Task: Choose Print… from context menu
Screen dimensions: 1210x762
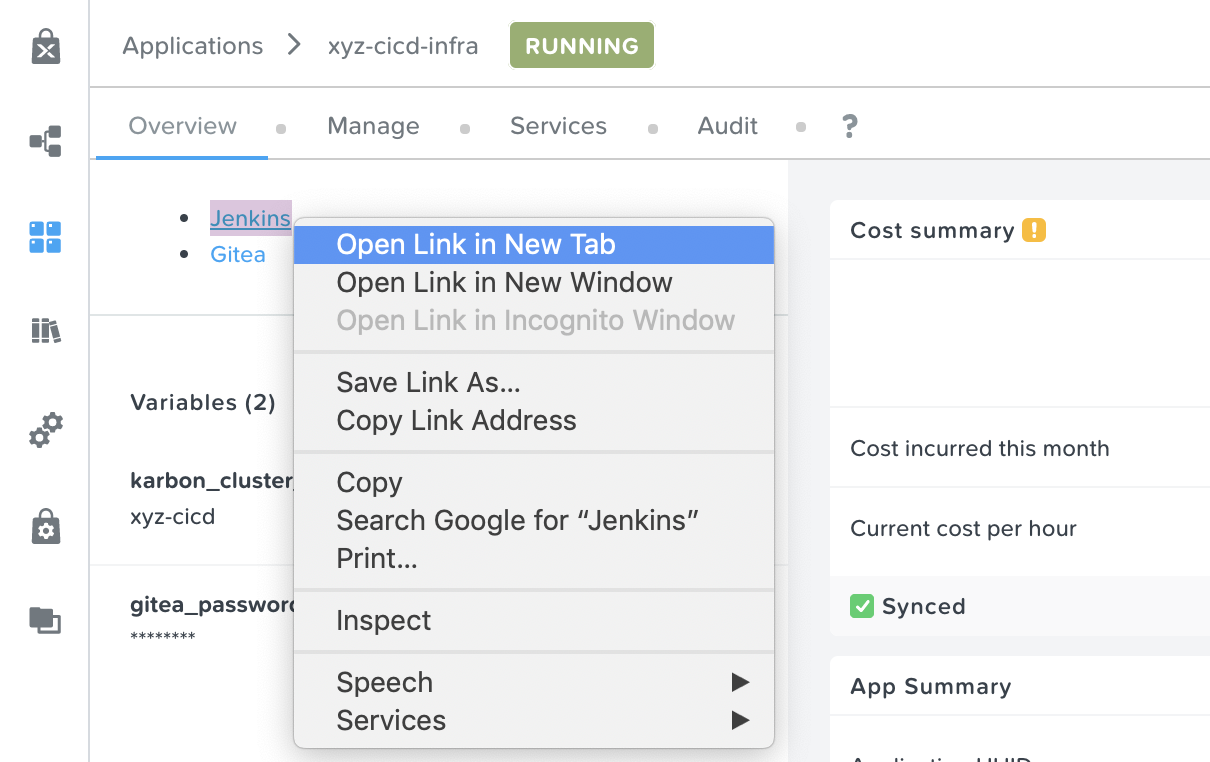Action: [x=534, y=559]
